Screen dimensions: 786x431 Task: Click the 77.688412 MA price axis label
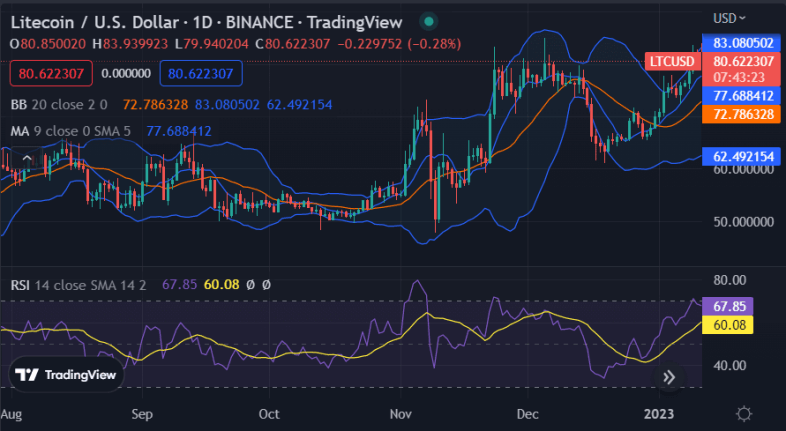coord(741,96)
